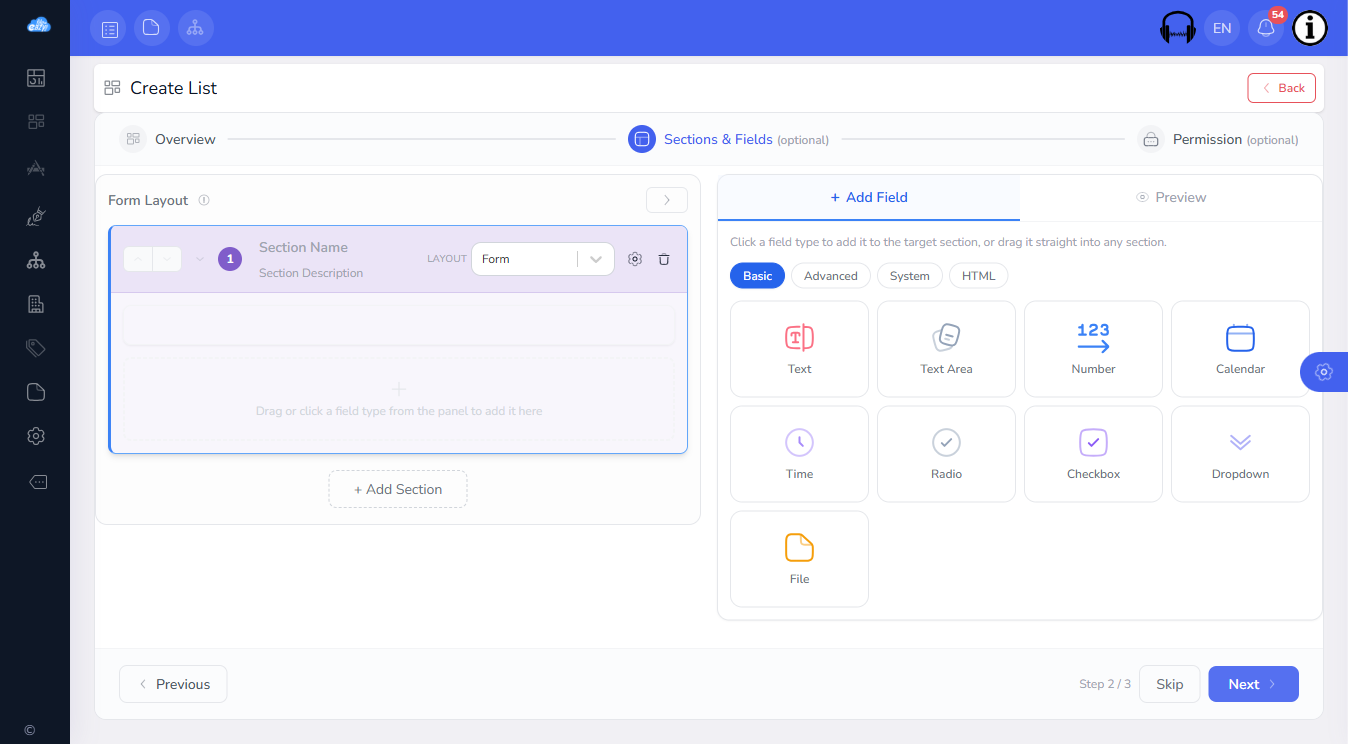The width and height of the screenshot is (1348, 744).
Task: Open settings gear in left sidebar
Action: 36,436
